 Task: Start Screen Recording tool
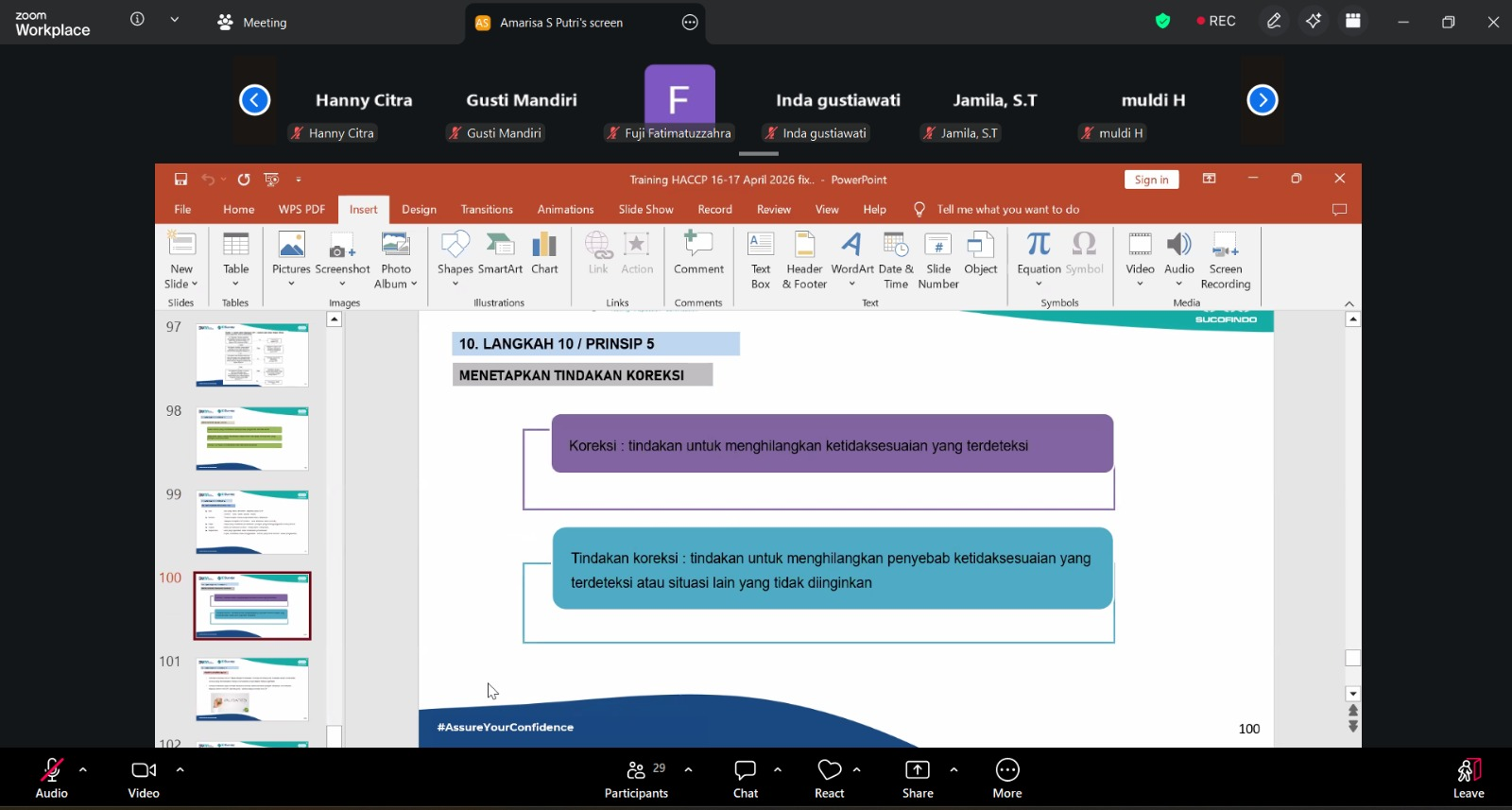point(1226,260)
